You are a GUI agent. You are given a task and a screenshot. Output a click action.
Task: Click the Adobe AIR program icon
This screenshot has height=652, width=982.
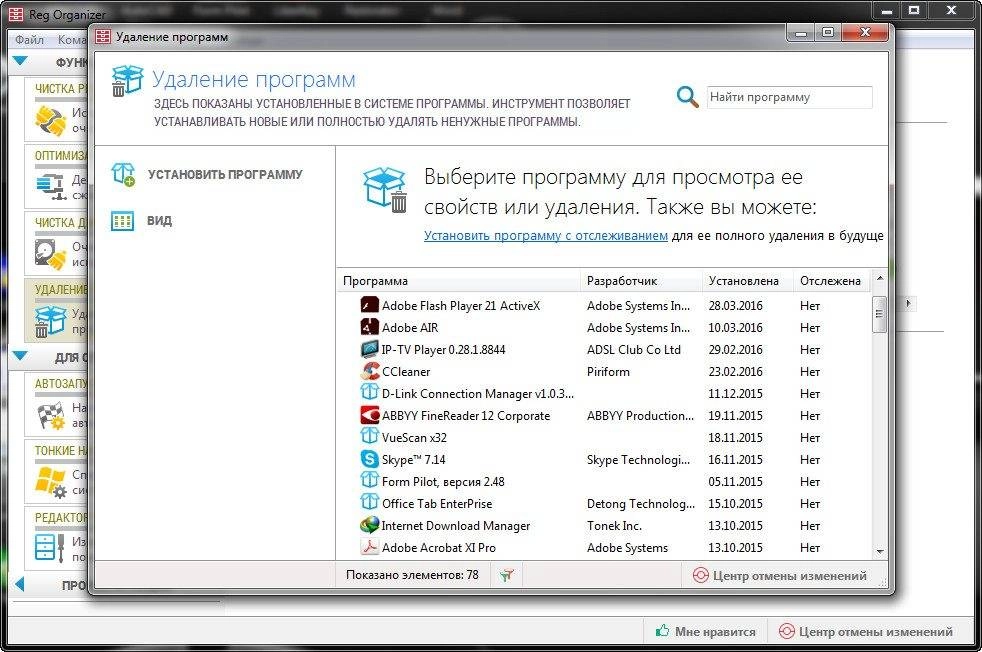[x=370, y=327]
